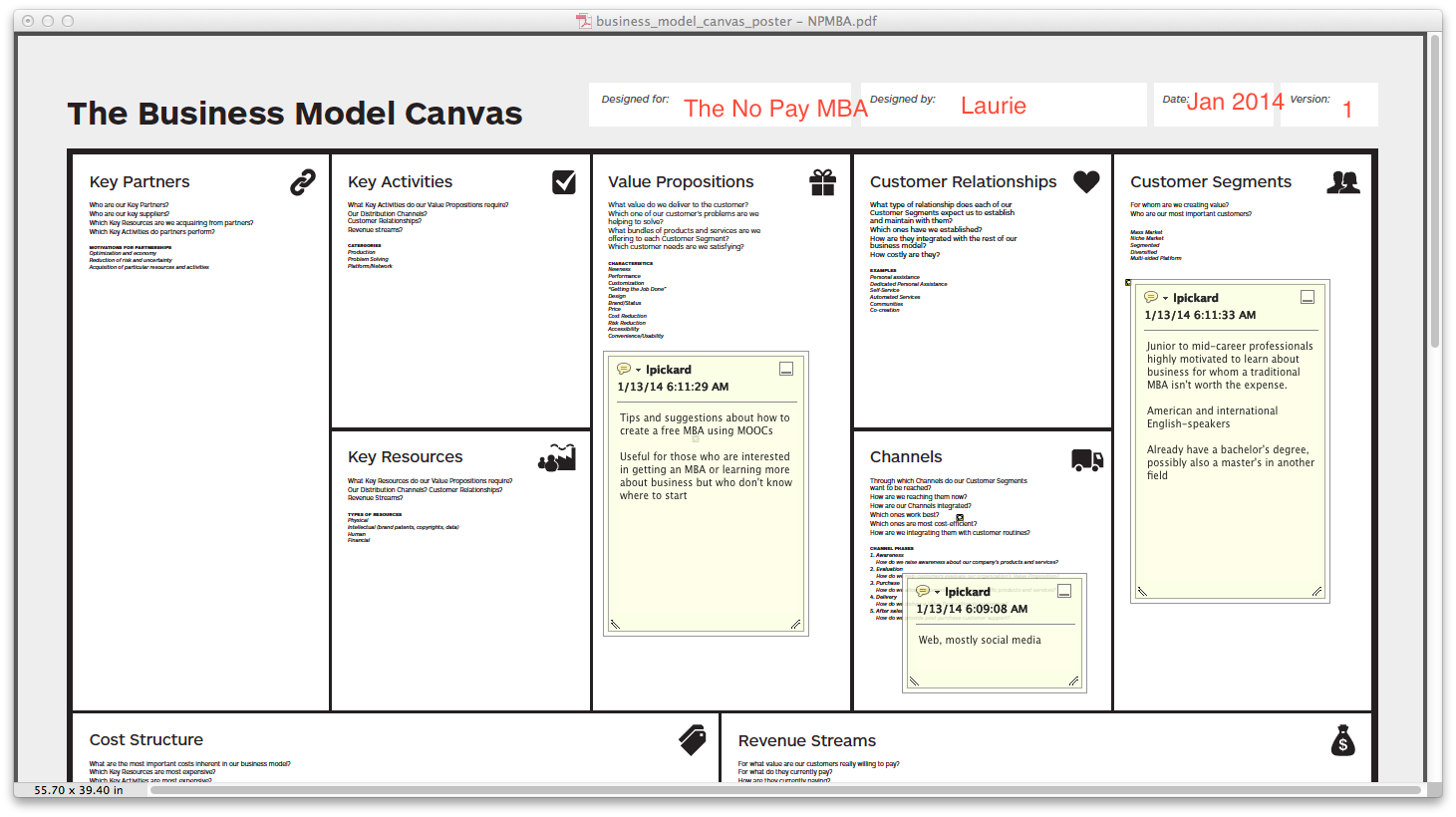The image size is (1456, 817).
Task: Click the 'Channels' heading
Action: coord(906,456)
